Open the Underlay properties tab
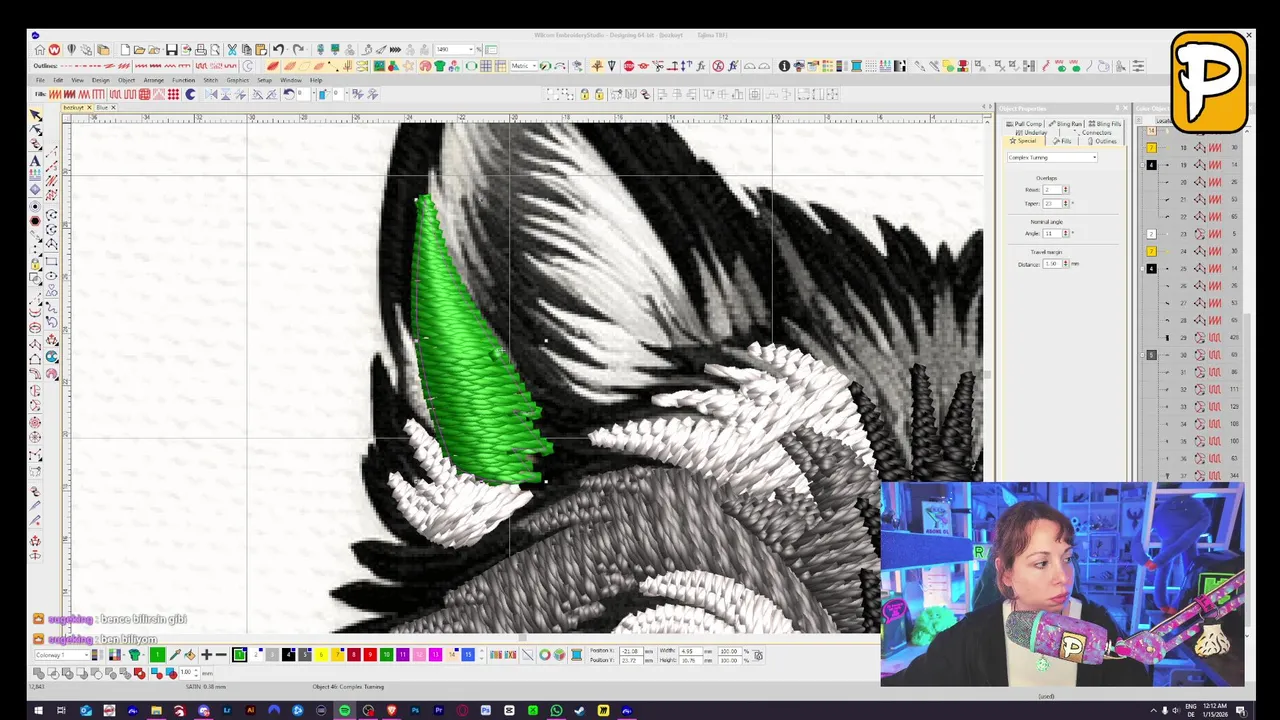Viewport: 1280px width, 720px height. click(1032, 133)
